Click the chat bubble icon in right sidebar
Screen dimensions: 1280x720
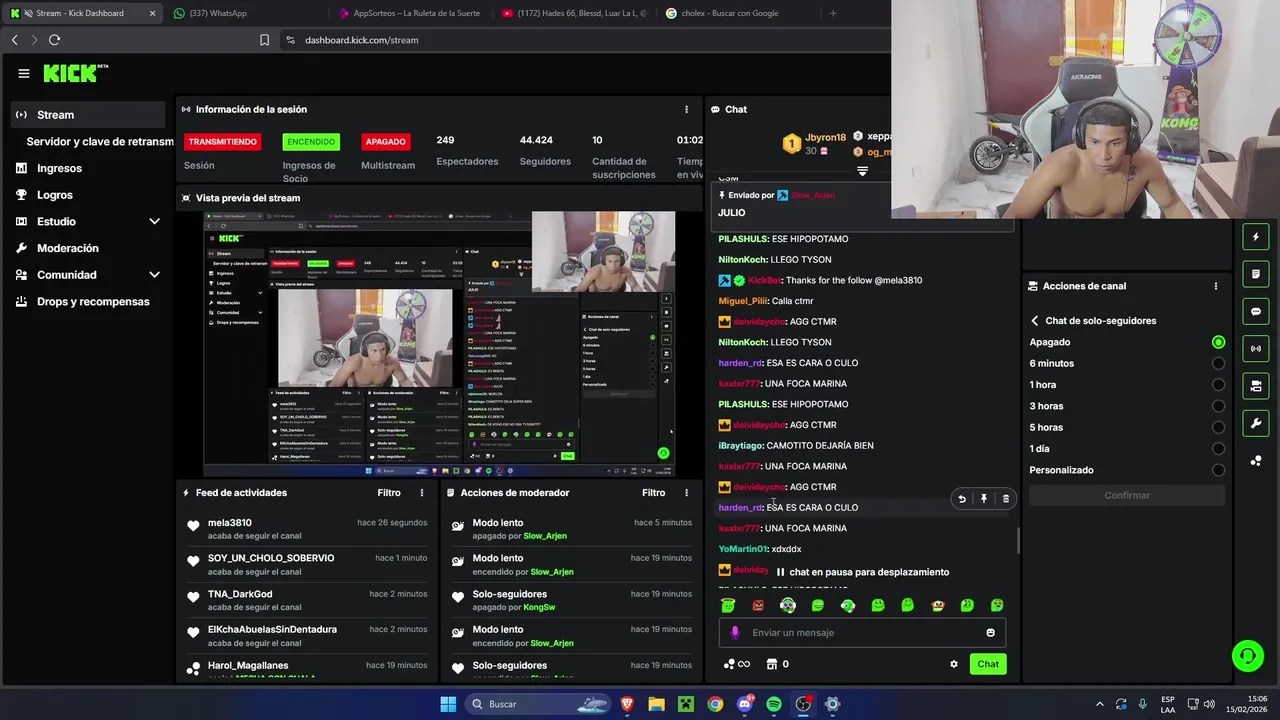point(1256,311)
